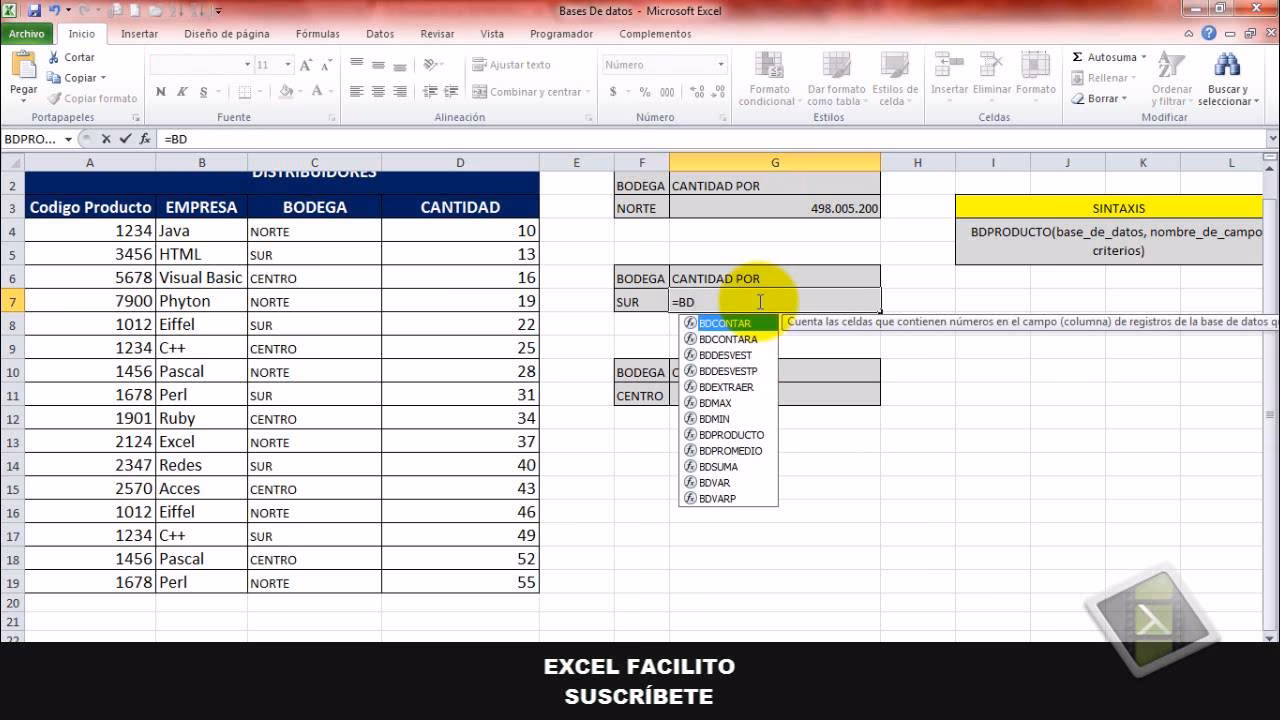
Task: Expand the formula bar
Action: 1271,139
